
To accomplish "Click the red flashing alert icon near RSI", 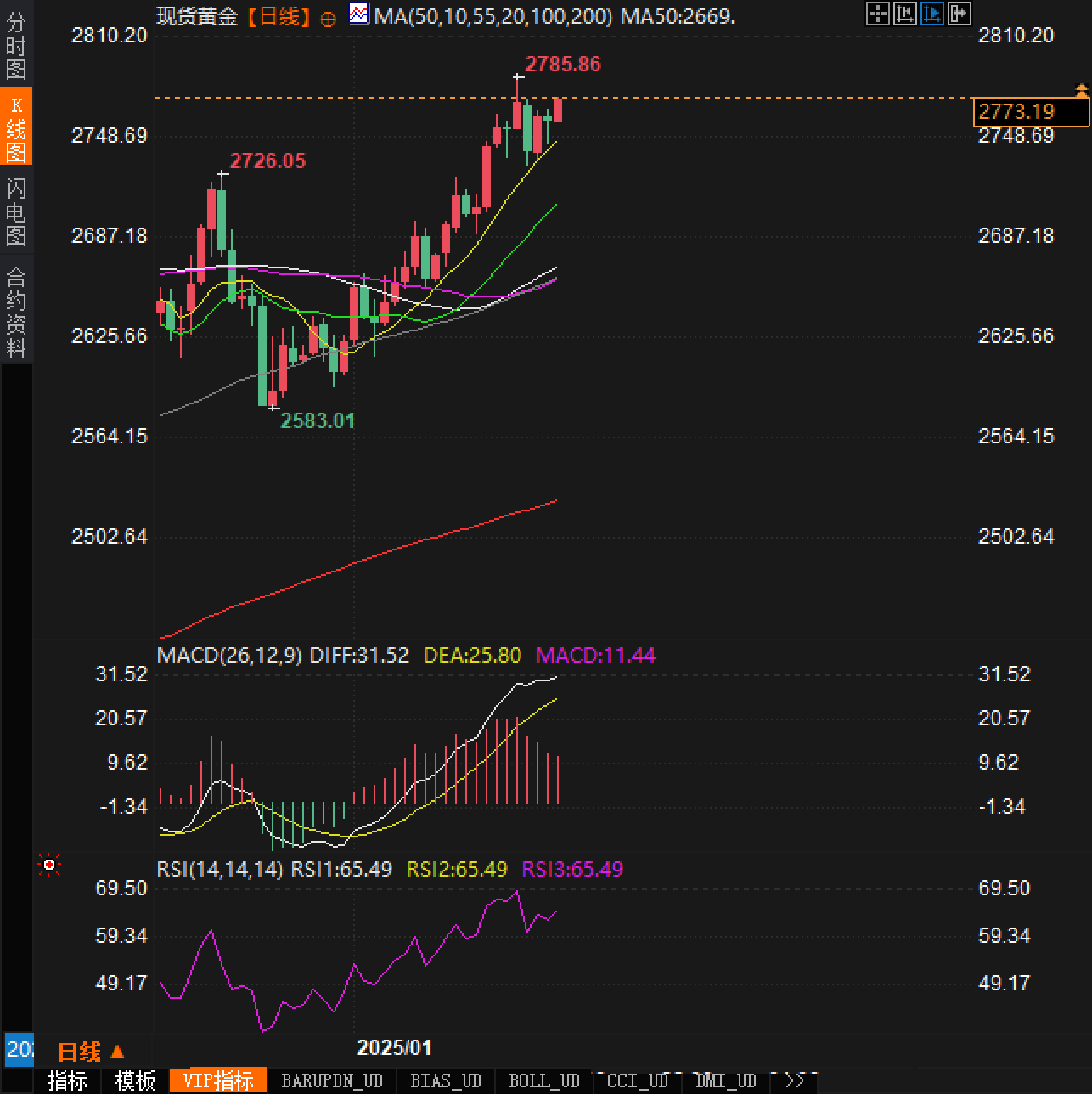I will pos(49,865).
